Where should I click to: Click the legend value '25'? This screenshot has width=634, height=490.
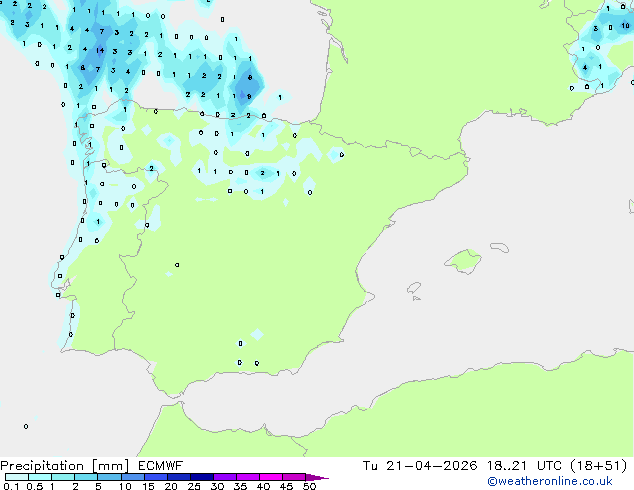pos(194,486)
